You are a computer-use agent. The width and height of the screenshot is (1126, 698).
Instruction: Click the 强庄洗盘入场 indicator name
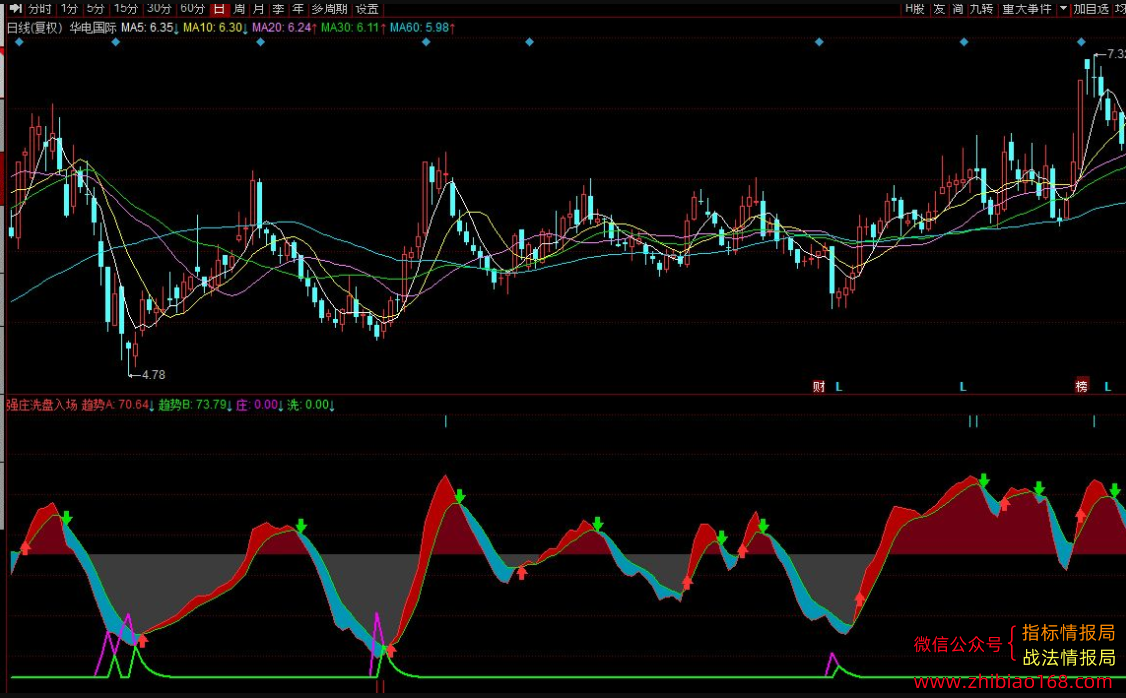(42, 404)
